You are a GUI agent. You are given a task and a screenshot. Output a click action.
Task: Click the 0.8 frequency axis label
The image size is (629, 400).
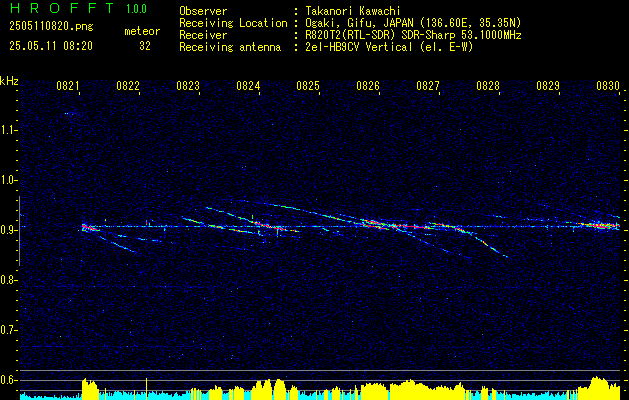[8, 280]
